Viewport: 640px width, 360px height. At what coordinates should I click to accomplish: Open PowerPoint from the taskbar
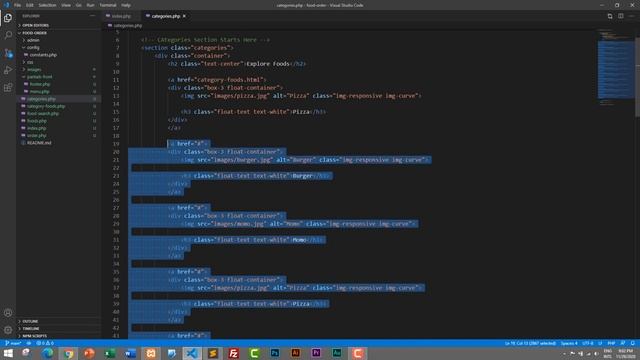pos(89,353)
